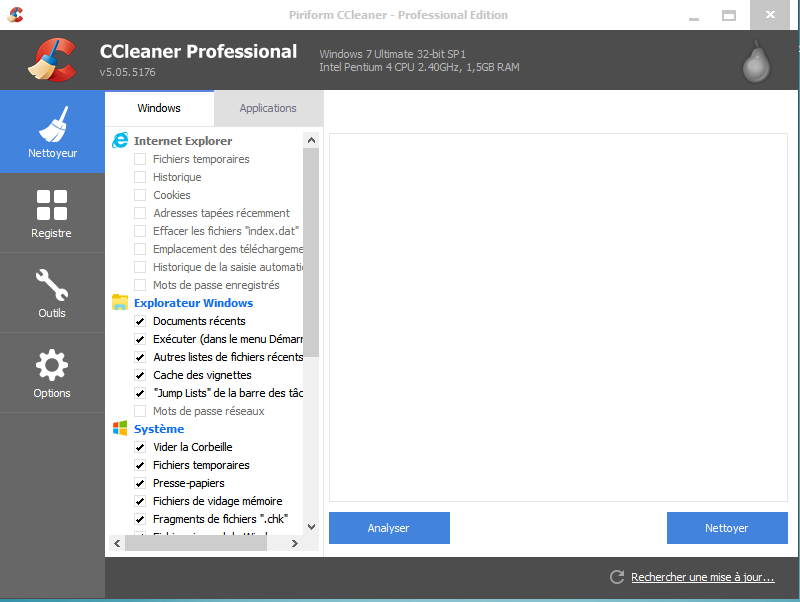Click the horizontal scrollbar thumb
800x602 pixels.
click(196, 543)
